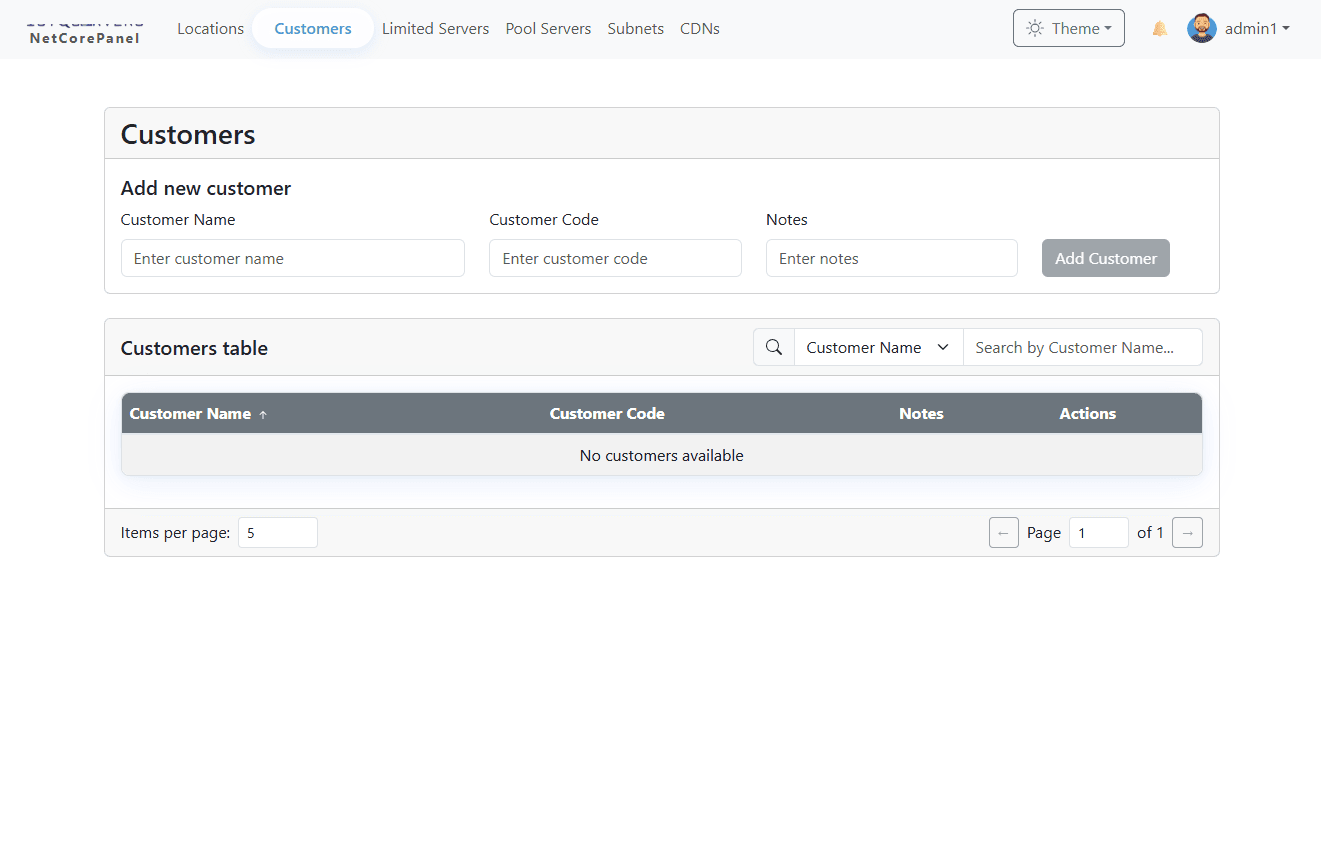Select the Customers nav tab
1321x850 pixels.
(x=313, y=29)
